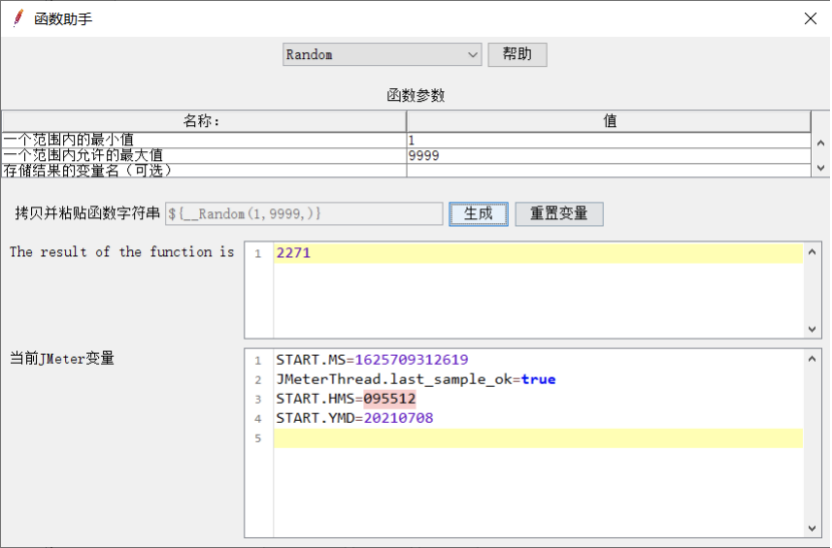Click the result area scroll down arrow
This screenshot has width=832, height=548.
pyautogui.click(x=812, y=329)
